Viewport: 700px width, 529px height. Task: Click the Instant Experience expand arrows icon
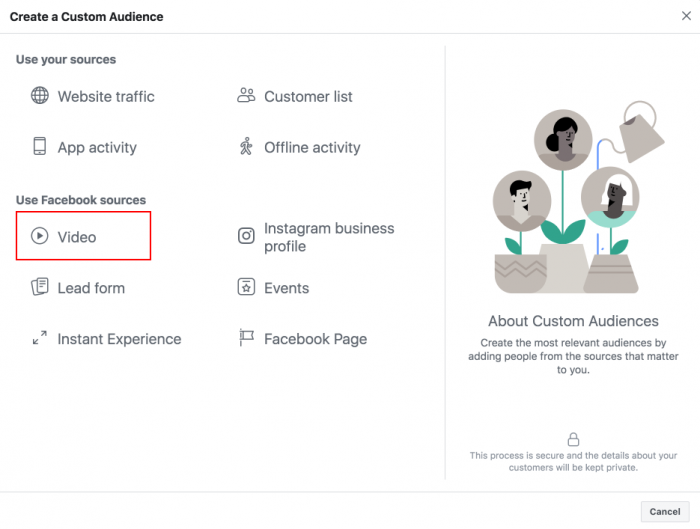click(x=40, y=337)
